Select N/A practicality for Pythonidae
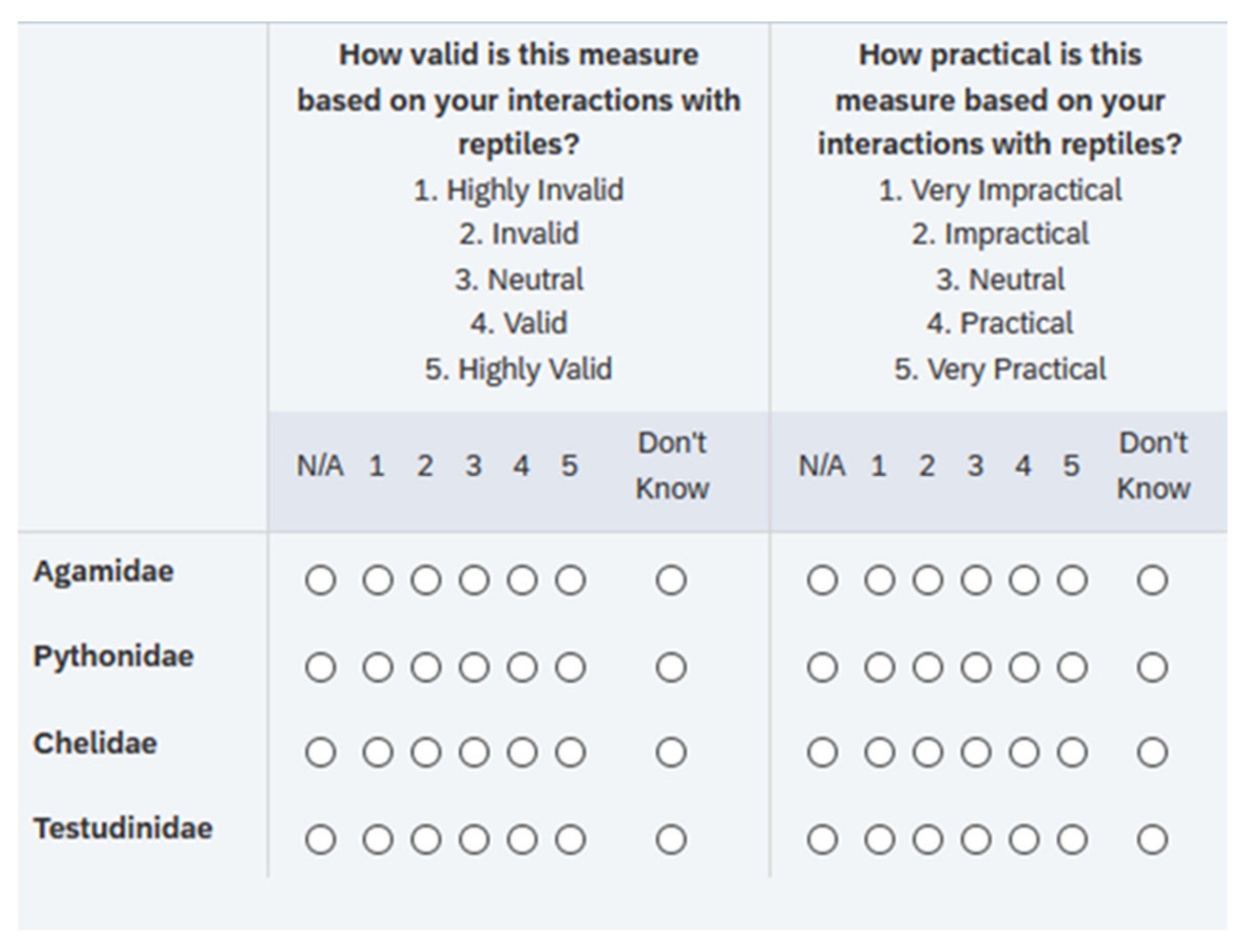The width and height of the screenshot is (1253, 952). [x=823, y=667]
